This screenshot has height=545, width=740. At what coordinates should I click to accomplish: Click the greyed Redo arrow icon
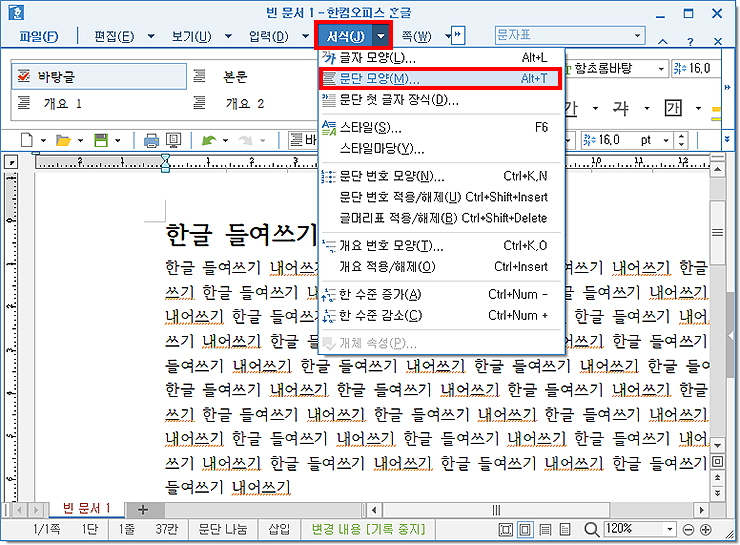click(245, 140)
